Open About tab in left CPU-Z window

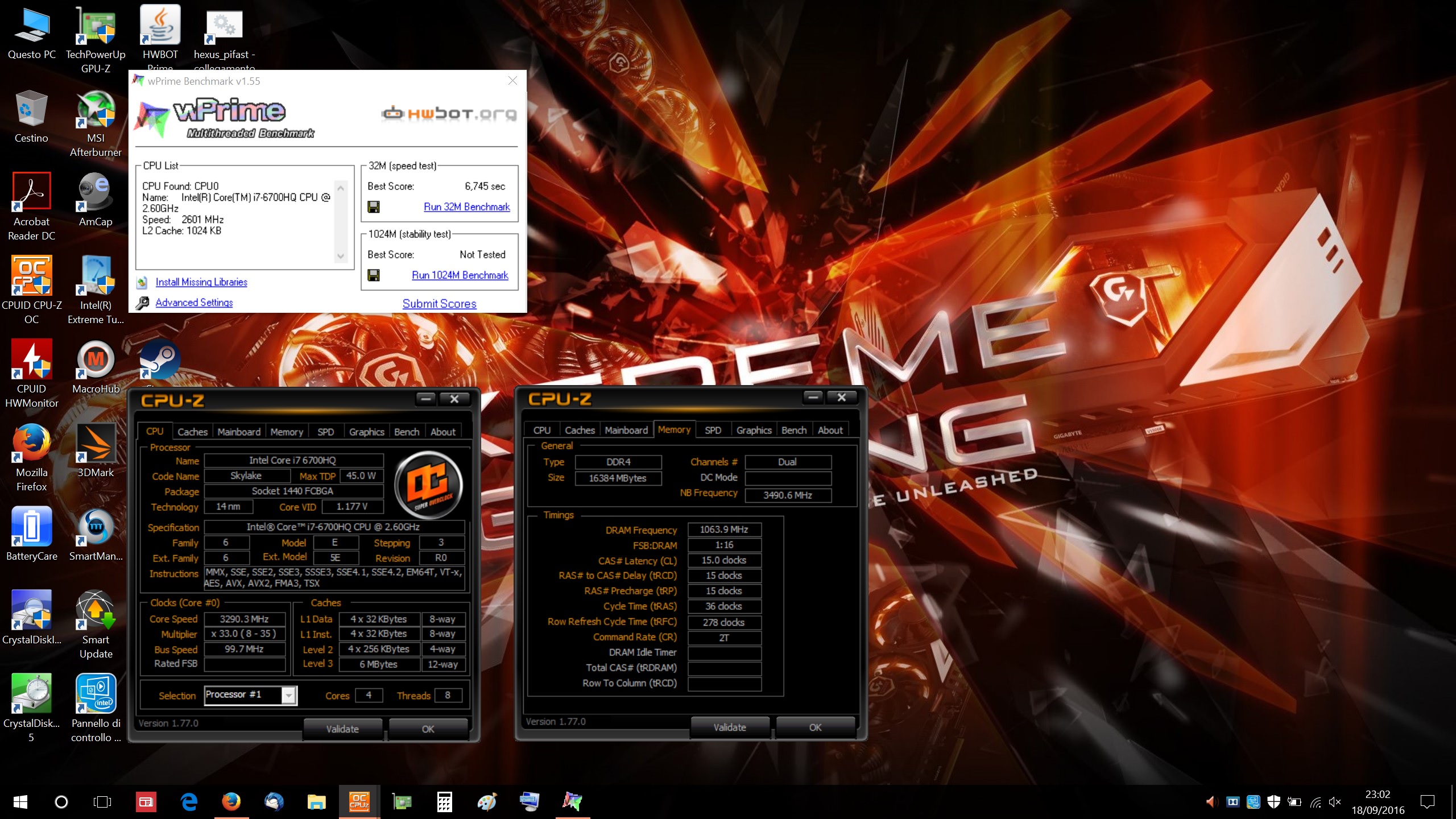tap(442, 432)
